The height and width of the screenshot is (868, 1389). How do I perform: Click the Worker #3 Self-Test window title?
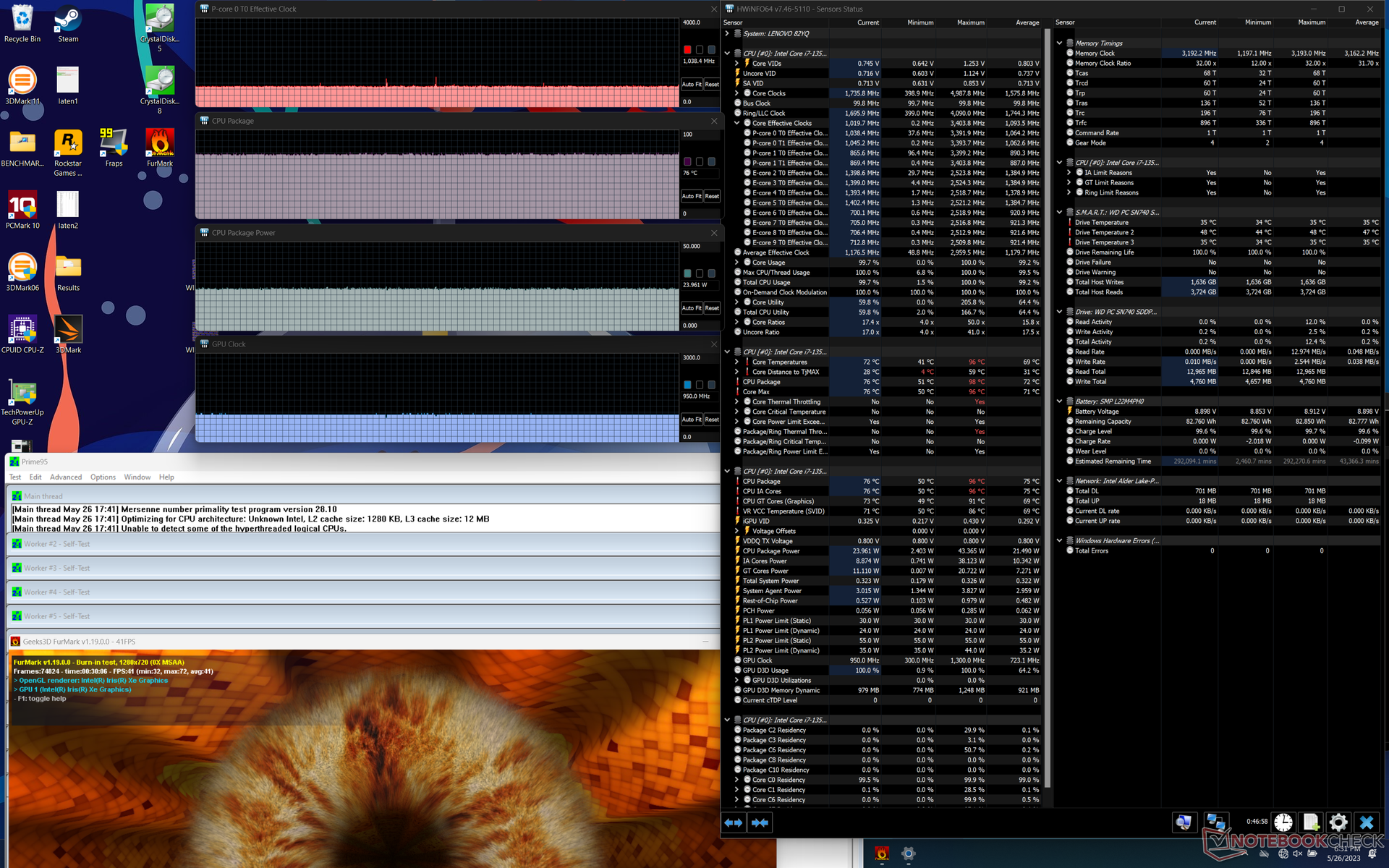56,568
